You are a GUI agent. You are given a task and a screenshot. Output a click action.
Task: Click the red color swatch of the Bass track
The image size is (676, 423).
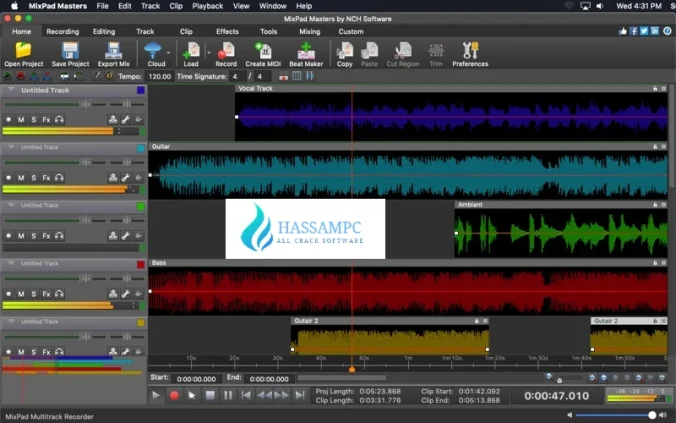(141, 264)
